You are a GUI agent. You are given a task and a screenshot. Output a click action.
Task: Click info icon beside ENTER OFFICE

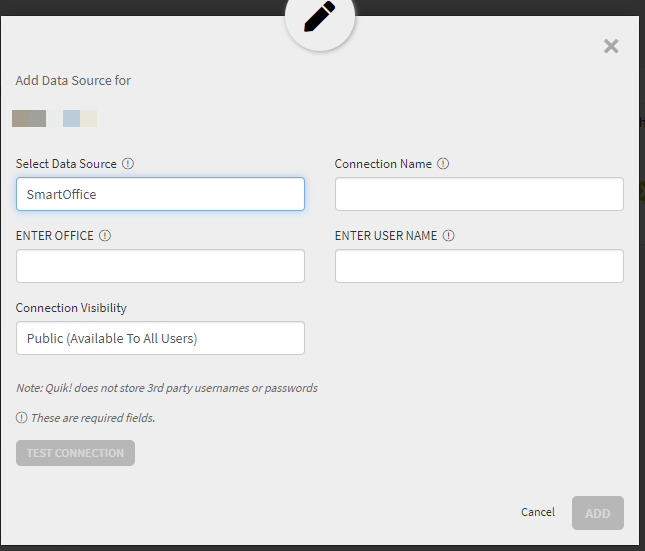click(x=105, y=236)
